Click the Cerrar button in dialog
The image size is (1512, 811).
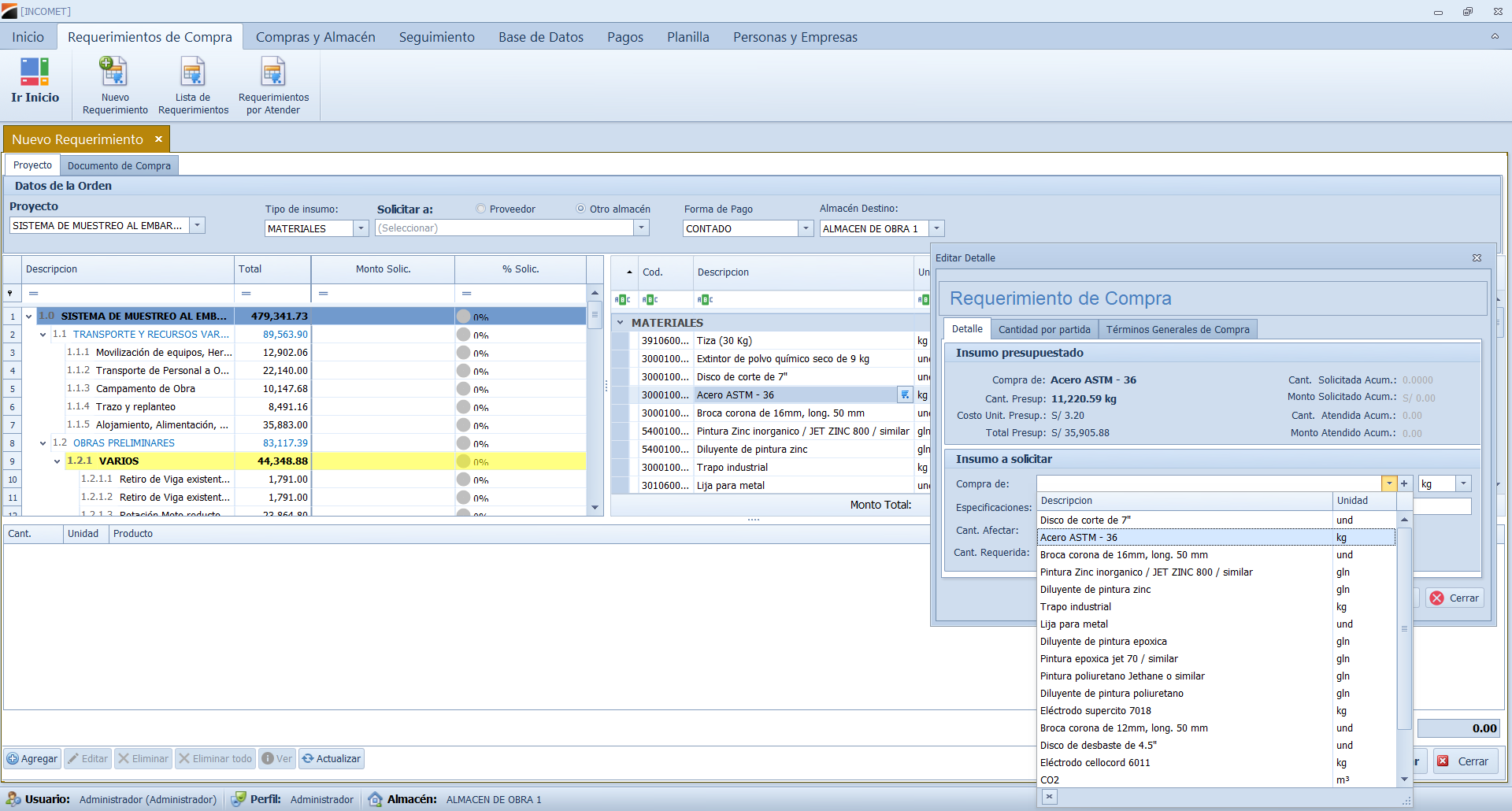coord(1455,598)
